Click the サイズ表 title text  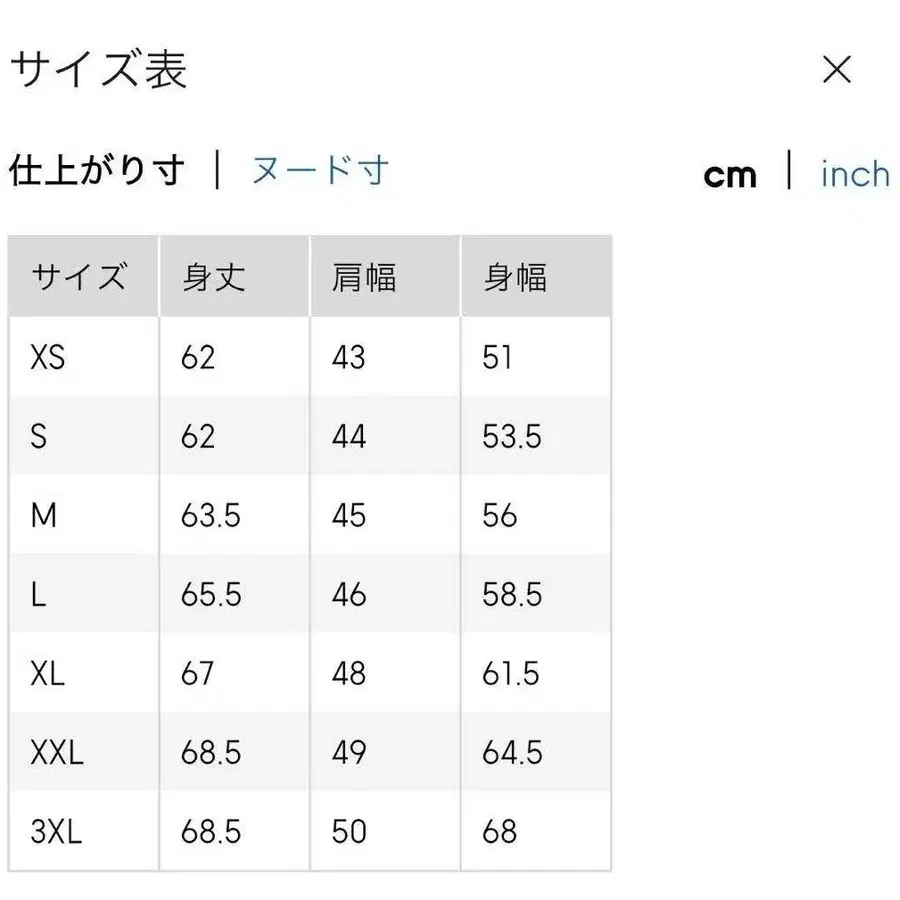click(x=98, y=70)
